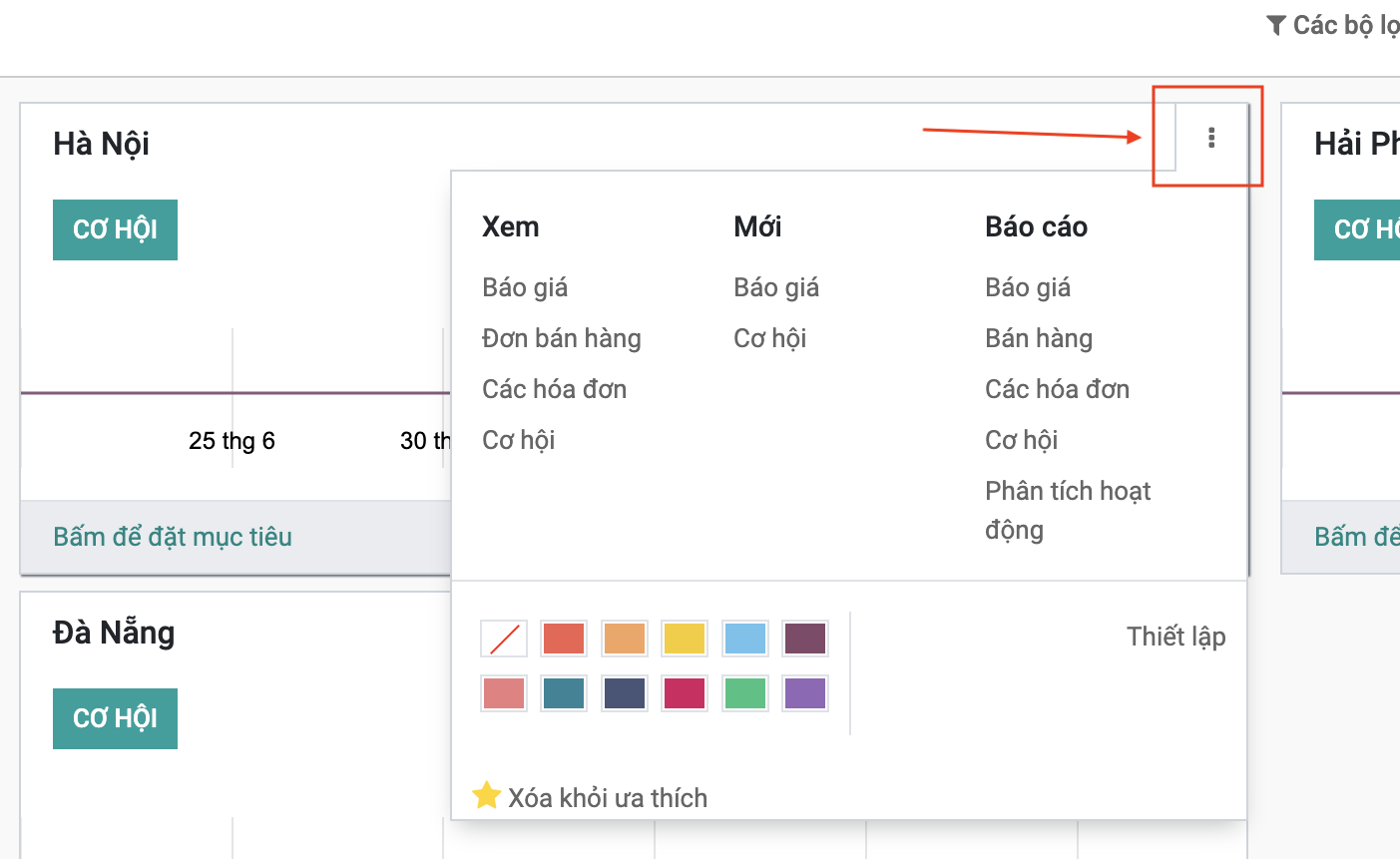Click CƠ HỘI button on Hà Nội card
The image size is (1400, 859).
pyautogui.click(x=115, y=229)
